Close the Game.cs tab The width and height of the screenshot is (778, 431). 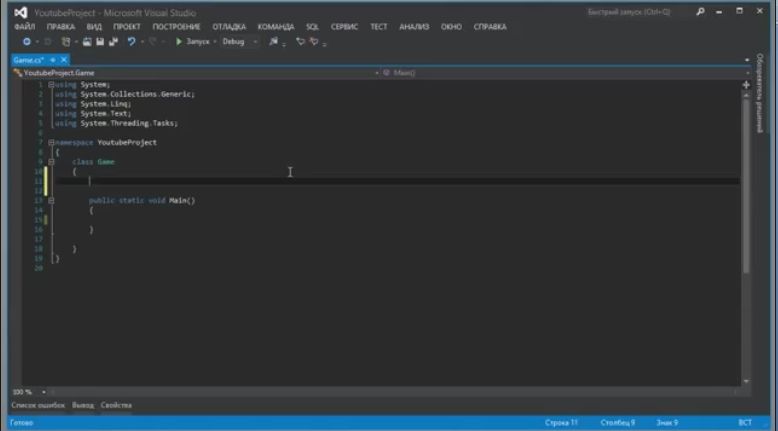pyautogui.click(x=64, y=60)
